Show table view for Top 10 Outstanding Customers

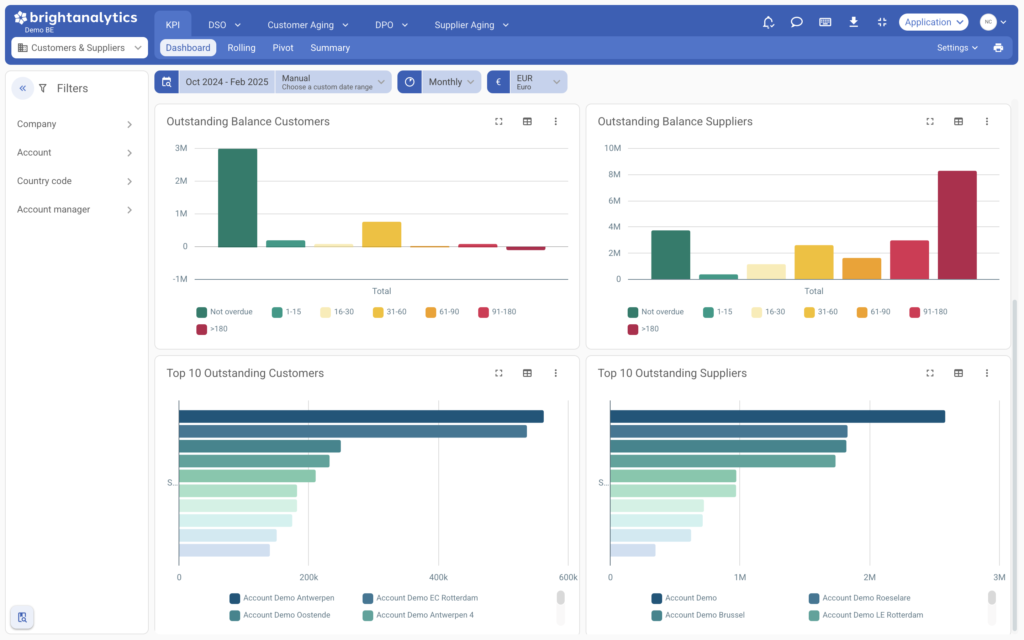pos(527,373)
